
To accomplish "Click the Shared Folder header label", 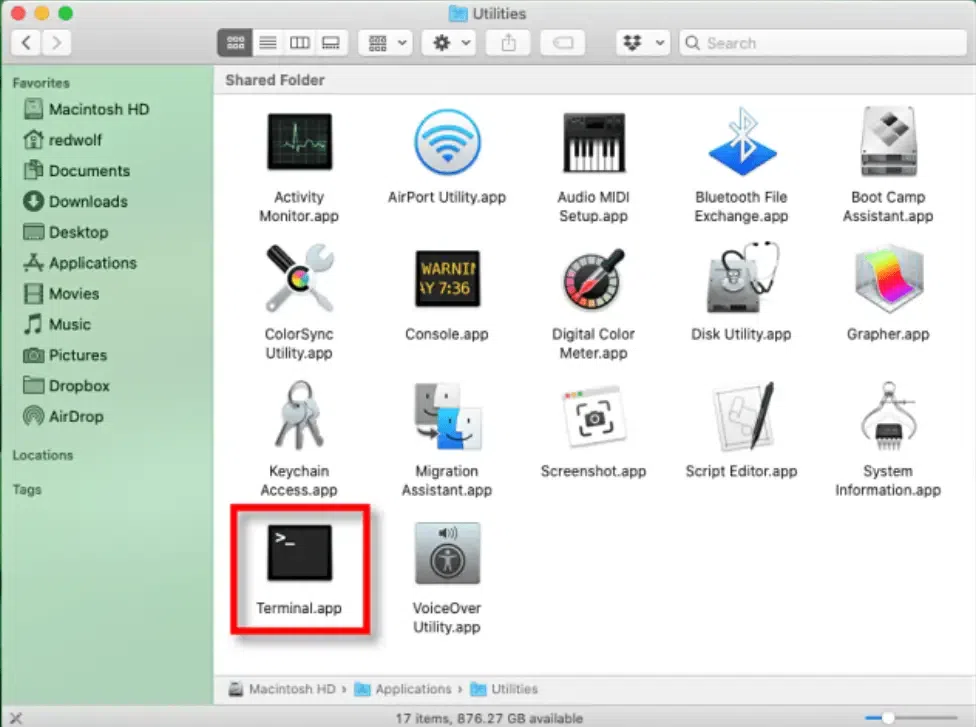I will pos(275,80).
